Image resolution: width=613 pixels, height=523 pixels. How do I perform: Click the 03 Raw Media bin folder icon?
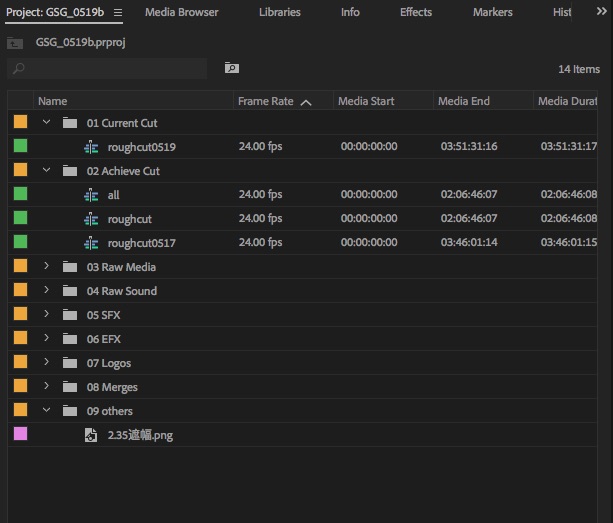click(x=69, y=267)
